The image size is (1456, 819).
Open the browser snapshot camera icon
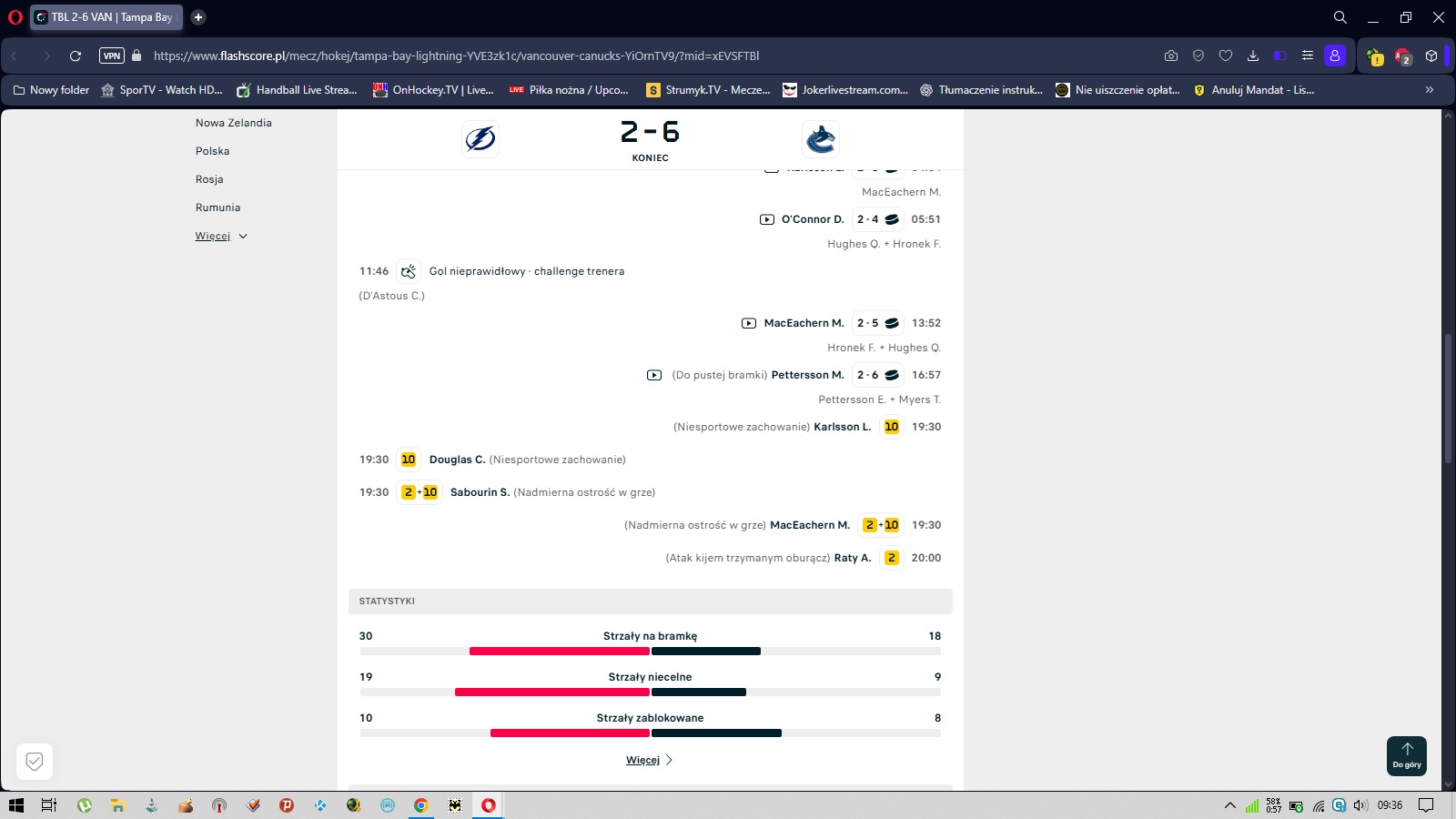point(1171,56)
